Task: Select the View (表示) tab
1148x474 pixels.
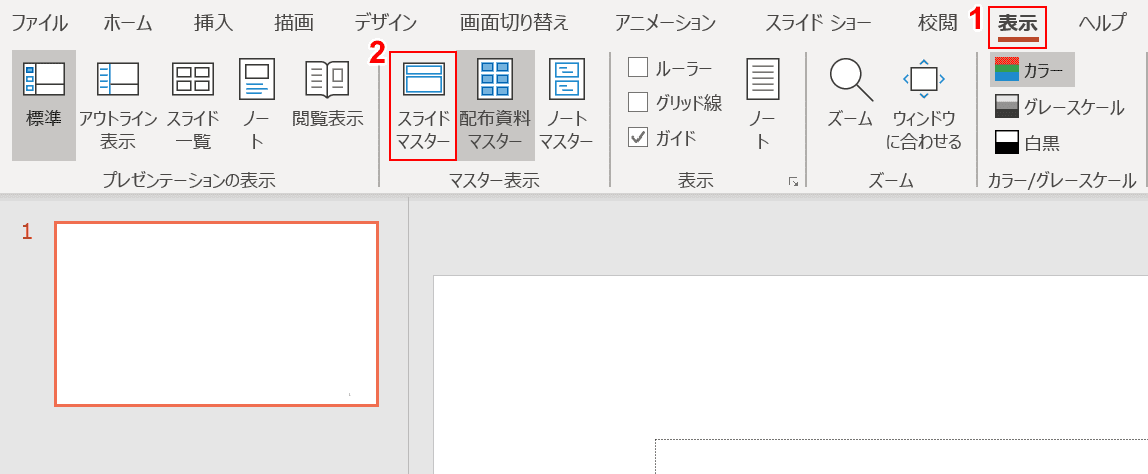Action: pos(1018,26)
